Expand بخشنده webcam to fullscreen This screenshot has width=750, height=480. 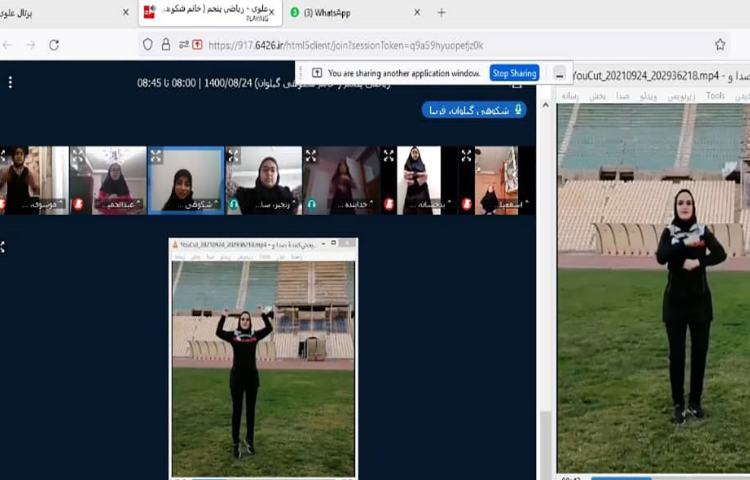[388, 156]
